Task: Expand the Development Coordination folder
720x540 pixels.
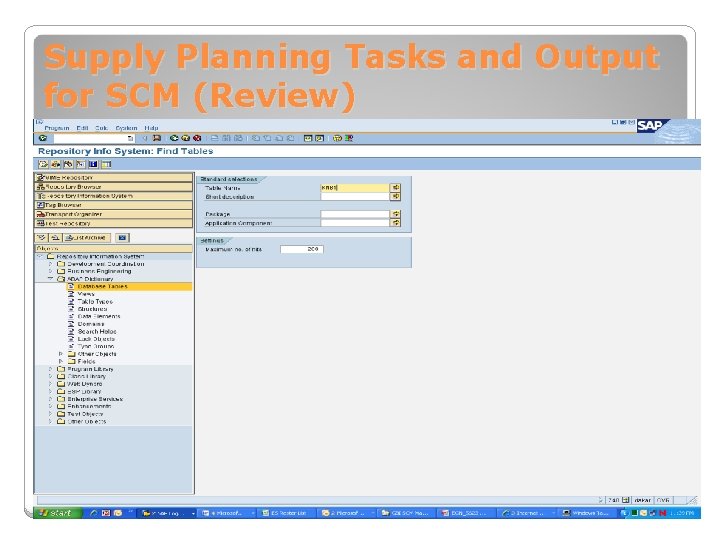Action: tap(51, 264)
